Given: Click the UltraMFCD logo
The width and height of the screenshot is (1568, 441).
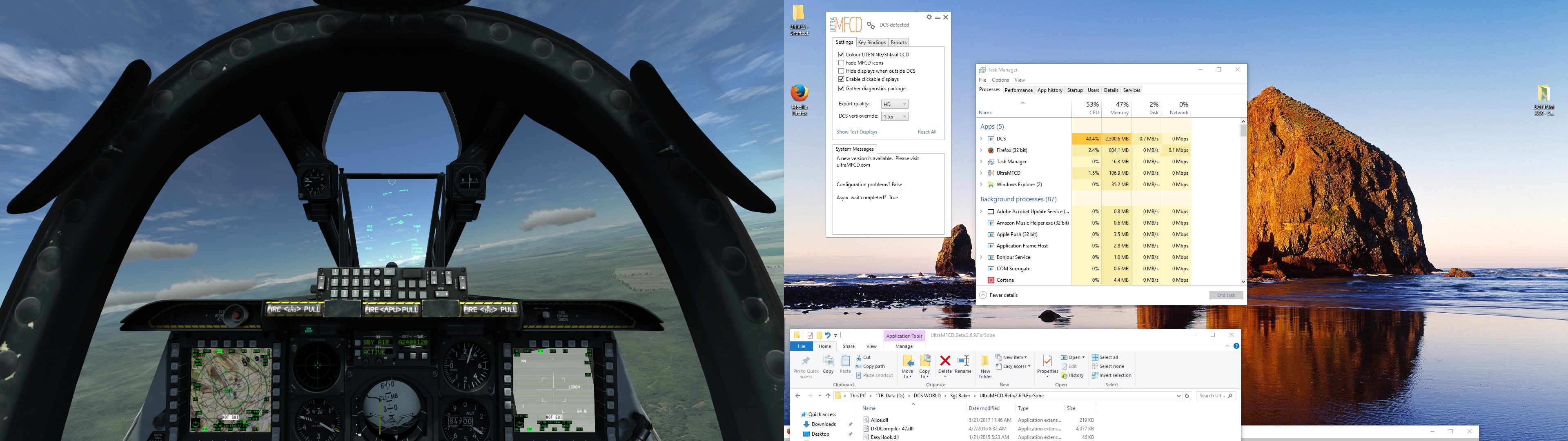Looking at the screenshot, I should click(846, 24).
